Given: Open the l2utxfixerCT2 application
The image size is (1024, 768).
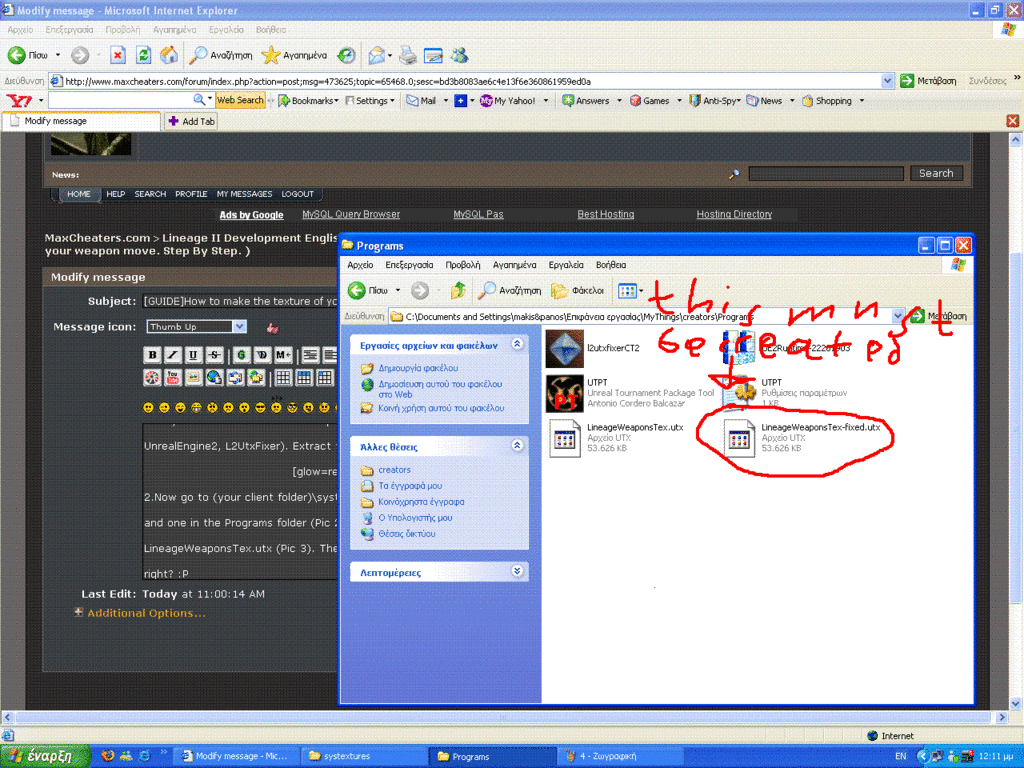Looking at the screenshot, I should pyautogui.click(x=565, y=348).
